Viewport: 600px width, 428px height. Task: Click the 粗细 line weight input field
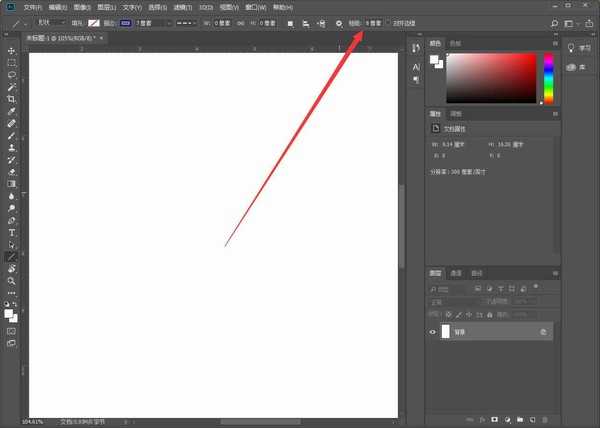[373, 22]
